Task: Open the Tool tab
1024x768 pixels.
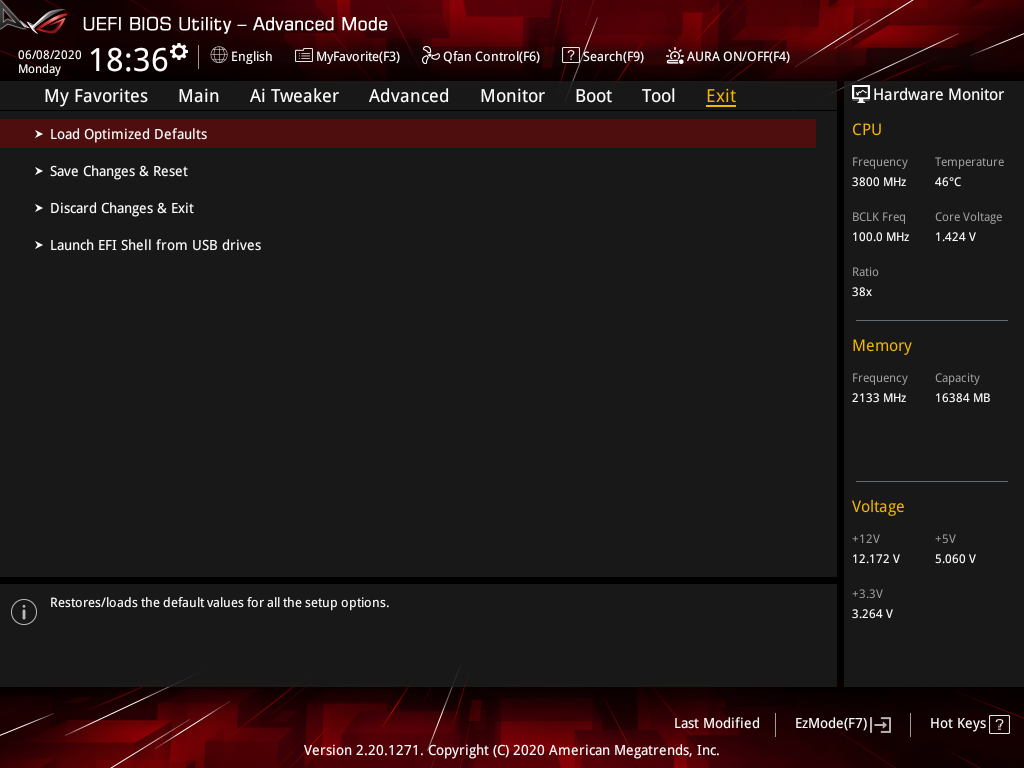Action: 658,96
